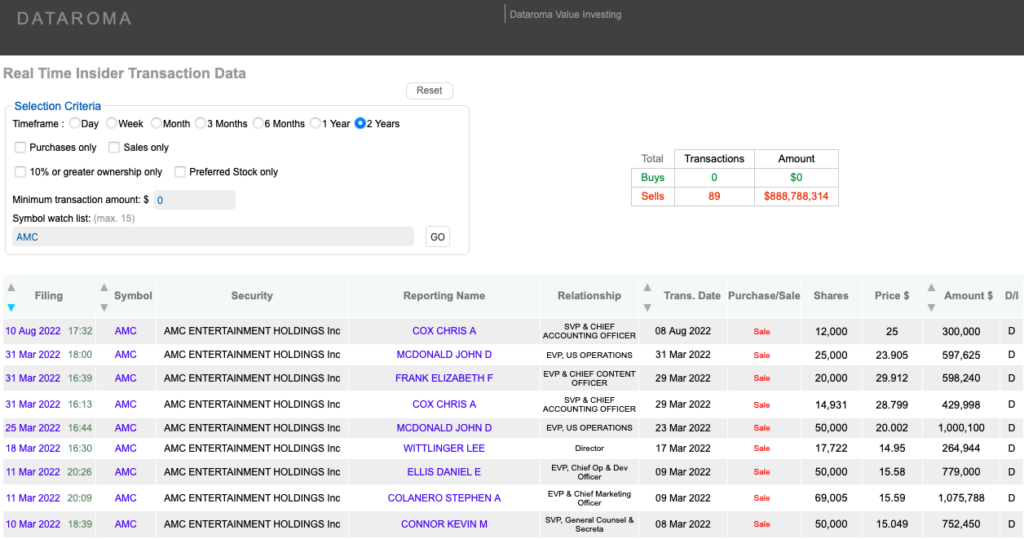Open the 10 Mar 2022 filing link
The image size is (1024, 539).
(x=33, y=524)
